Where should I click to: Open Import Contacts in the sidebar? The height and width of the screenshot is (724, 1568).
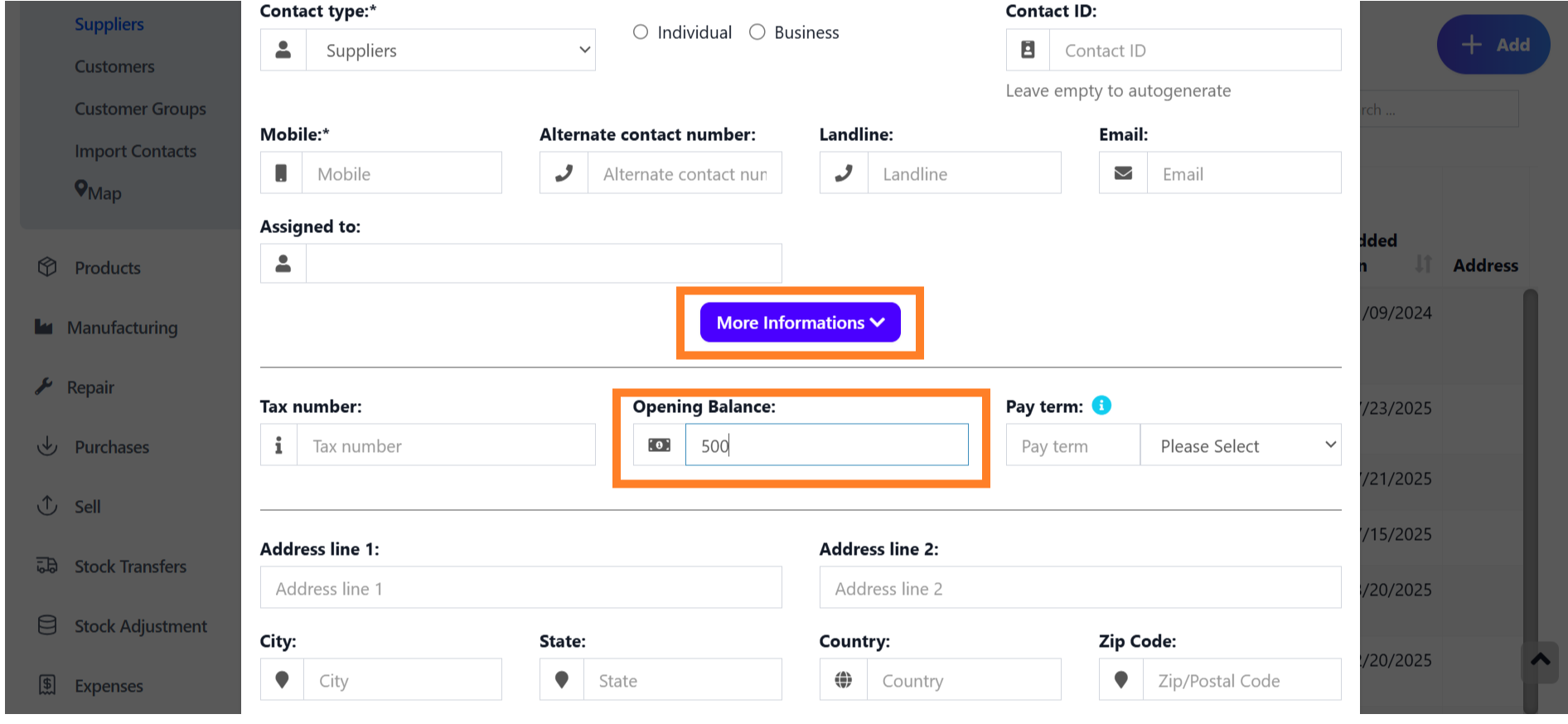tap(135, 151)
